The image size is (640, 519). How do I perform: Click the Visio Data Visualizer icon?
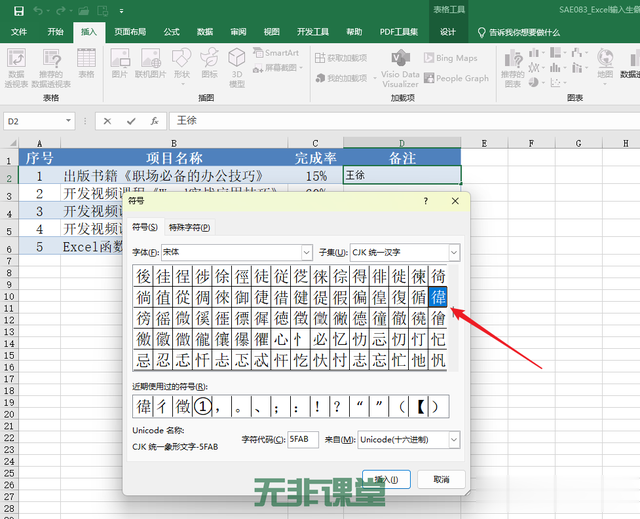pos(400,68)
